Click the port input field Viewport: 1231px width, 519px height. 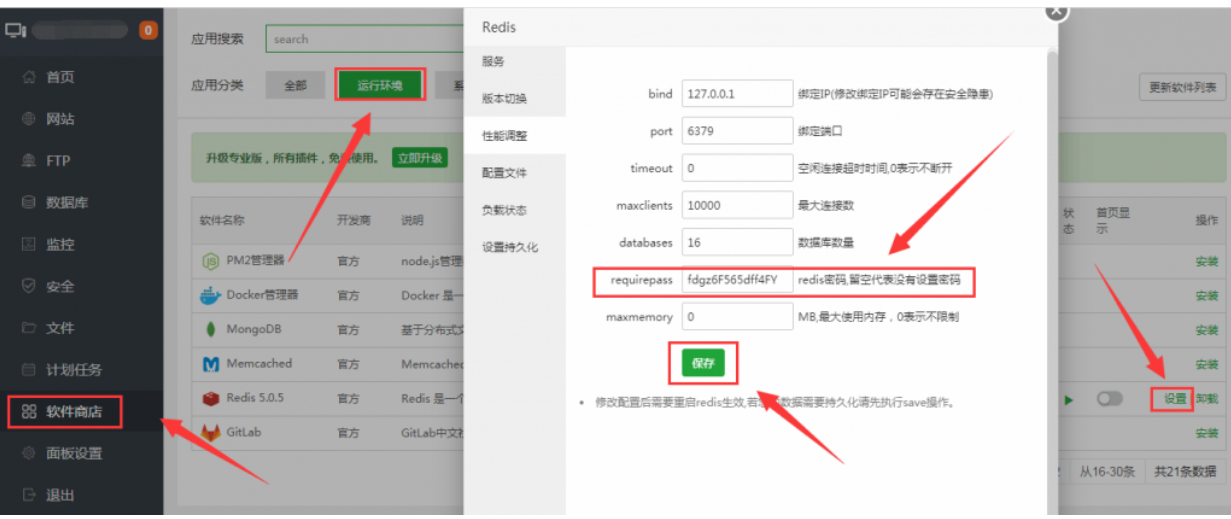coord(737,131)
